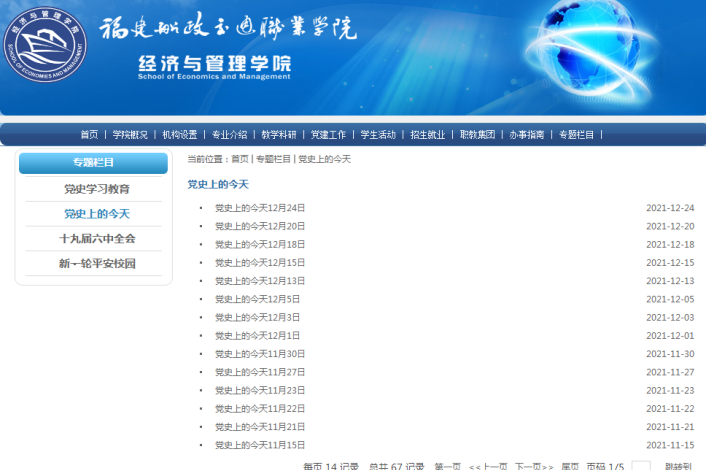Open the 党建工作 navigation item
Image resolution: width=706 pixels, height=470 pixels.
[x=328, y=135]
